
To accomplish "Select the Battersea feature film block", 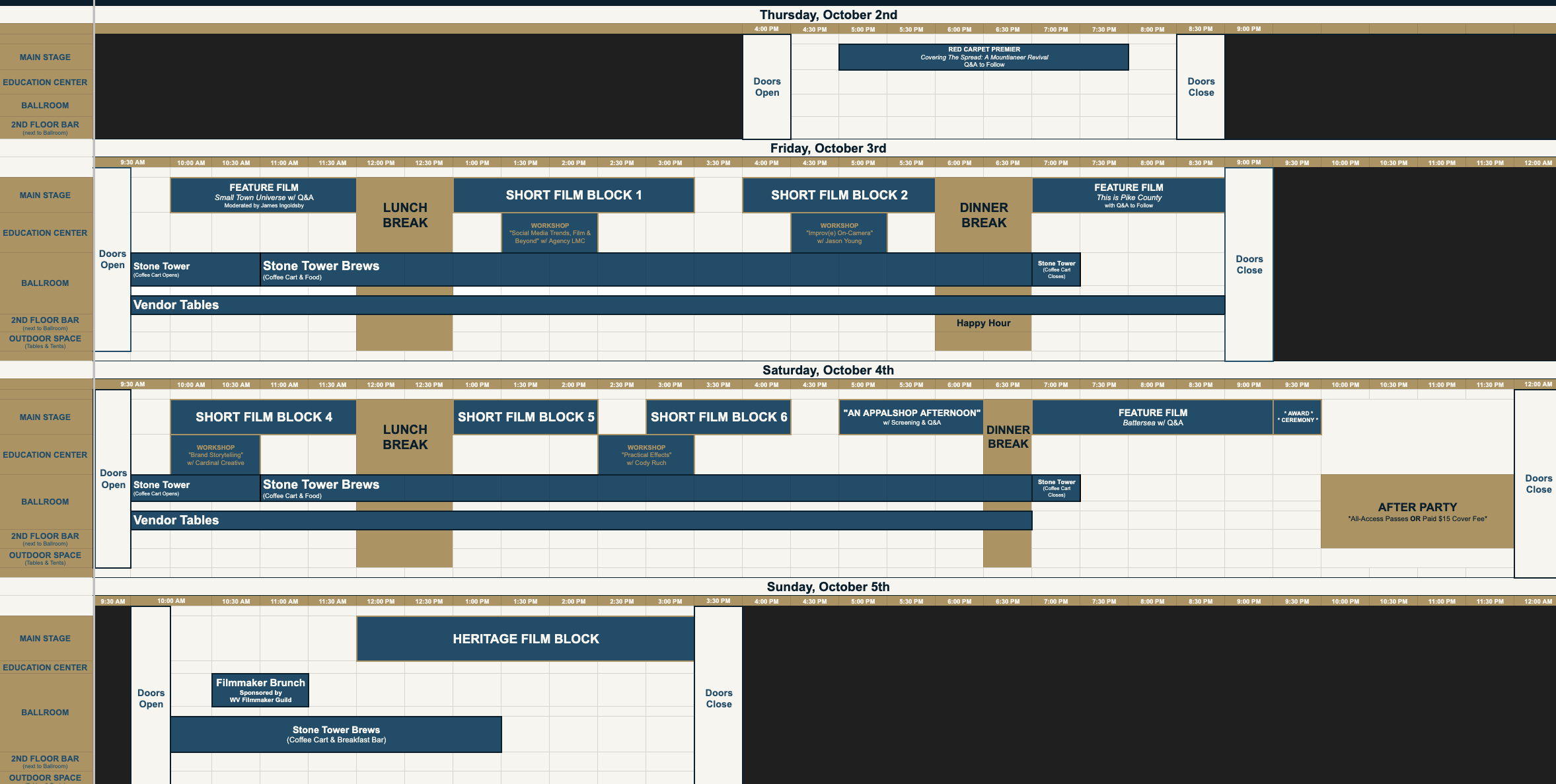I will coord(1152,417).
